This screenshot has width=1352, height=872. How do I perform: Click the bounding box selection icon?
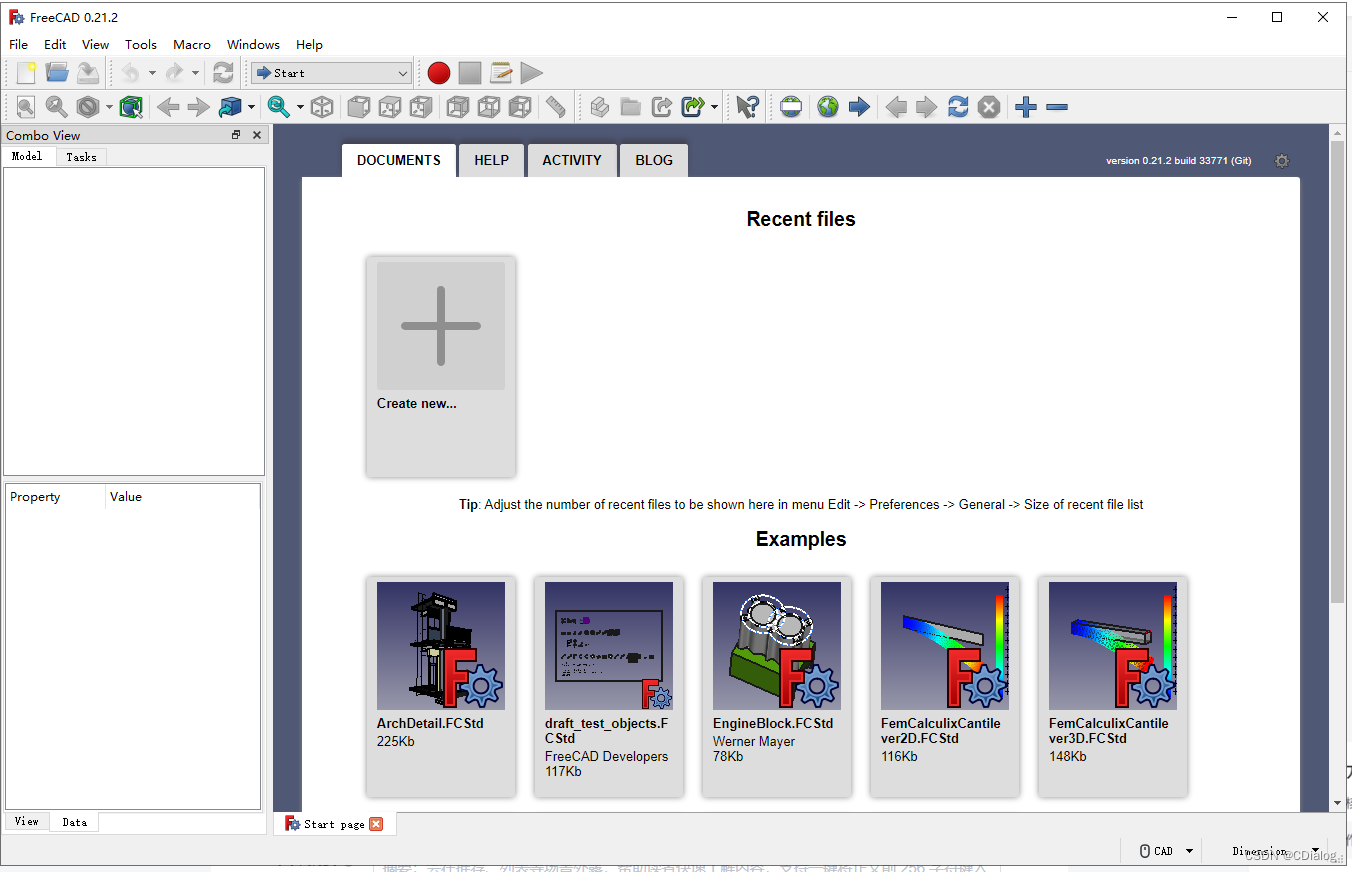(131, 107)
